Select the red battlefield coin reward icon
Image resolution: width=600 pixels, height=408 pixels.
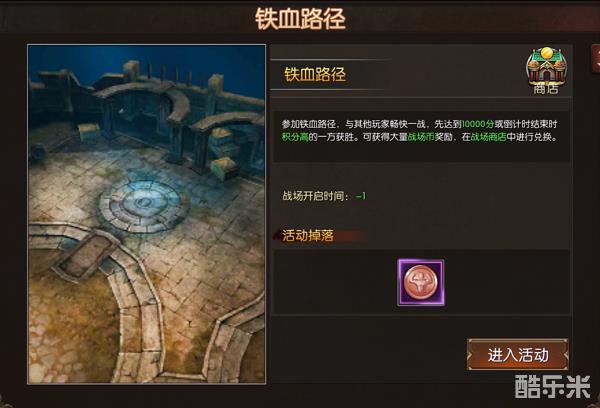click(x=421, y=282)
